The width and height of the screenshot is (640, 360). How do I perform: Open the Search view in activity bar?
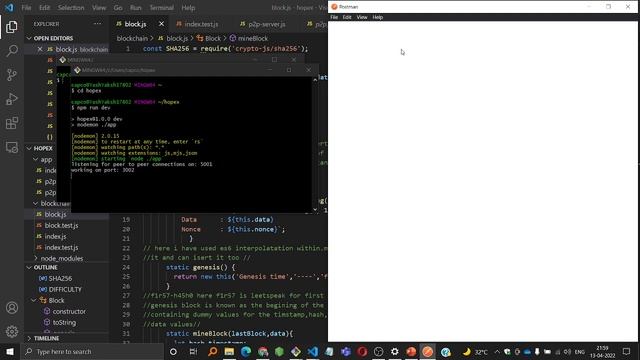point(12,51)
